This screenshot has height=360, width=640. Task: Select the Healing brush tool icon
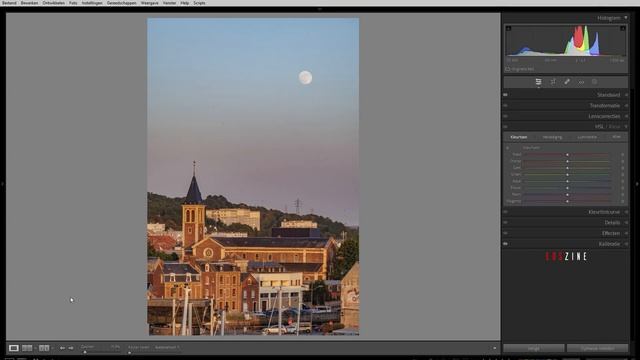(x=567, y=82)
